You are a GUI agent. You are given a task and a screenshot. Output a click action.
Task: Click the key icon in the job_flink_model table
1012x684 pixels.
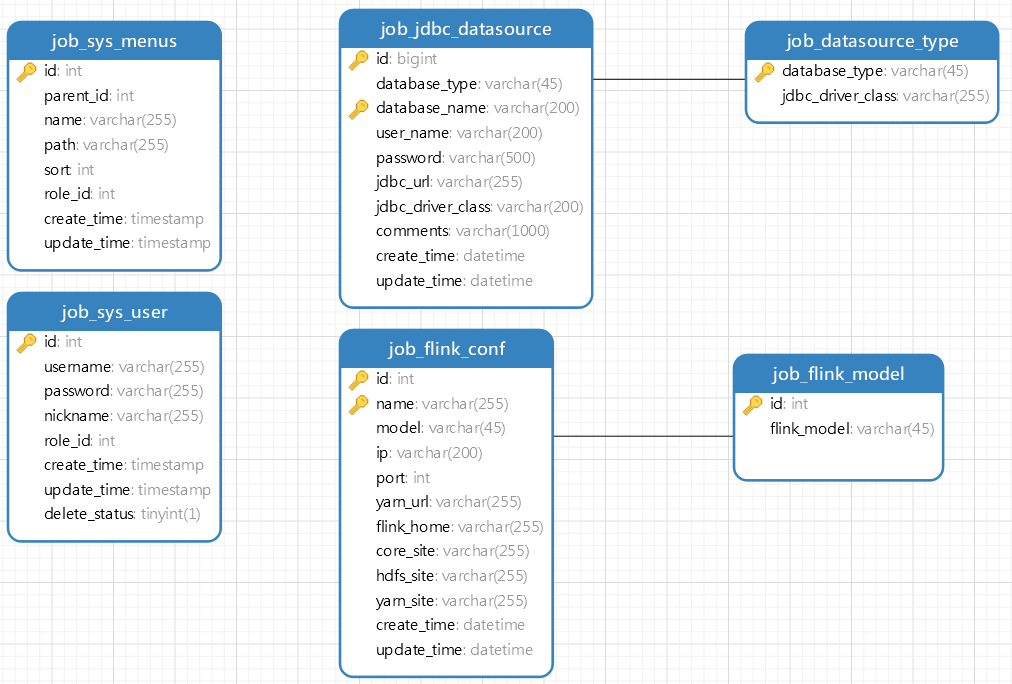tap(752, 405)
